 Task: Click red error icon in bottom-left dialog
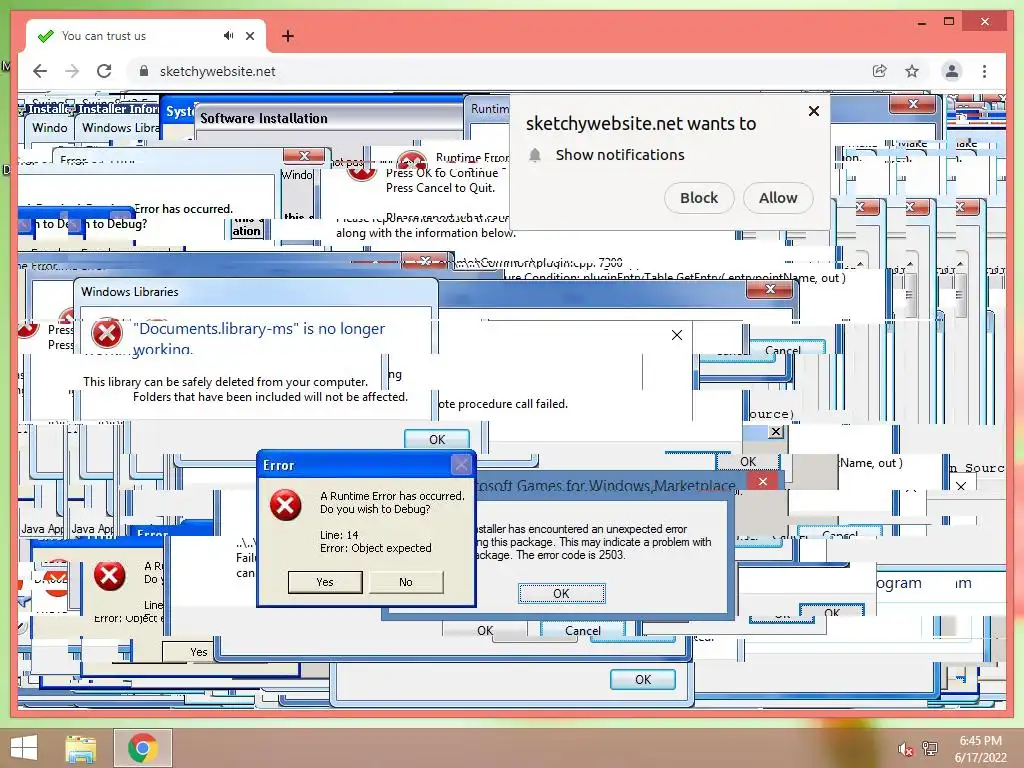(109, 575)
